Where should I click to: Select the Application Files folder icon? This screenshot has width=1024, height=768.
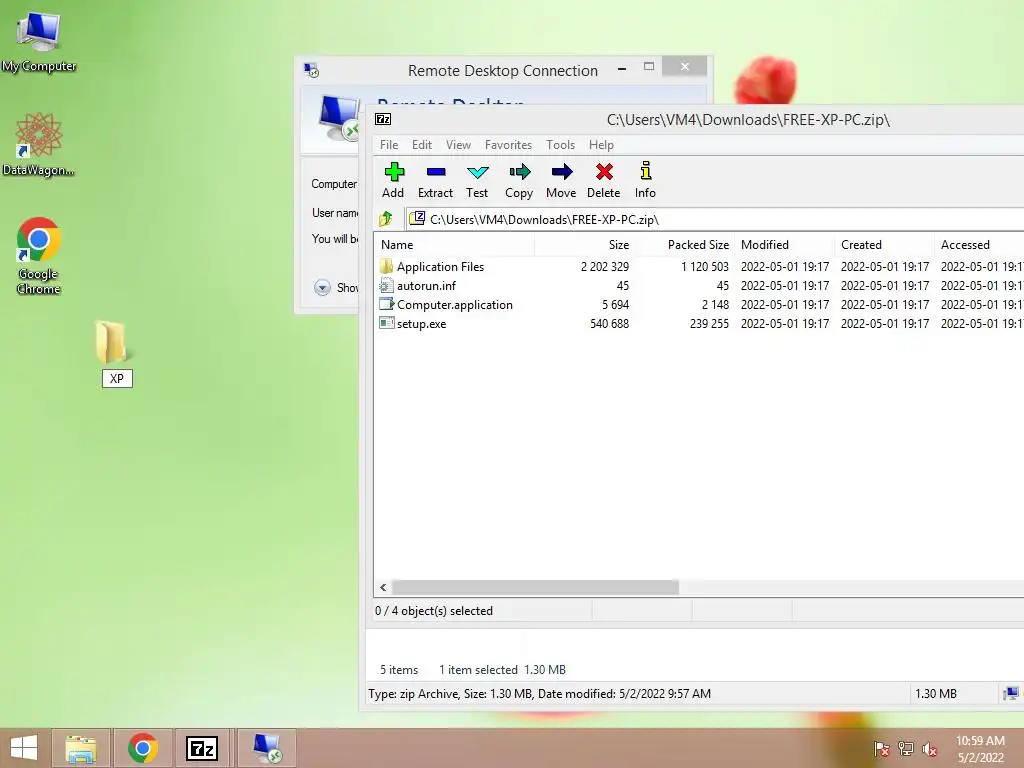tap(386, 266)
